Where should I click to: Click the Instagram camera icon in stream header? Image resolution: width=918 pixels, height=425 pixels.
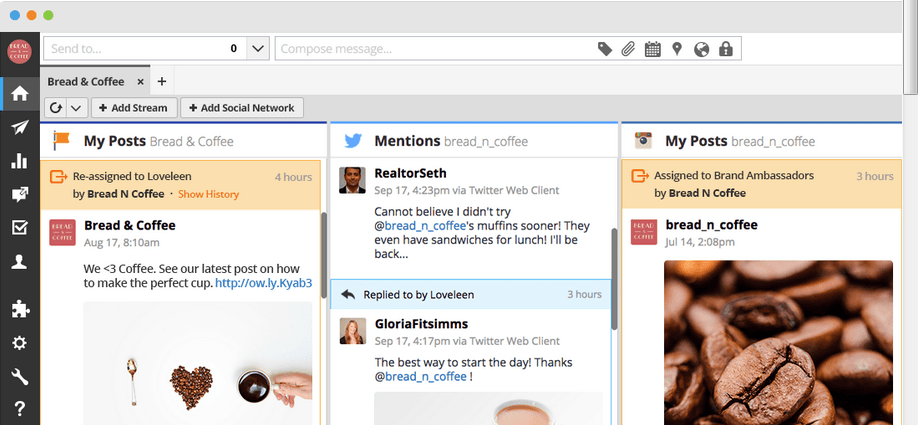[x=644, y=140]
